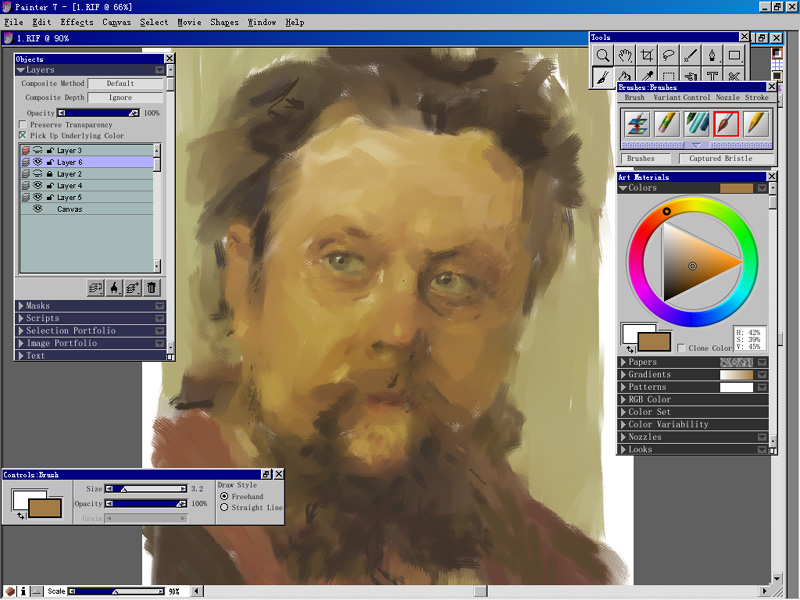Select the Freehand draw style
Viewport: 800px width, 600px height.
(x=224, y=496)
